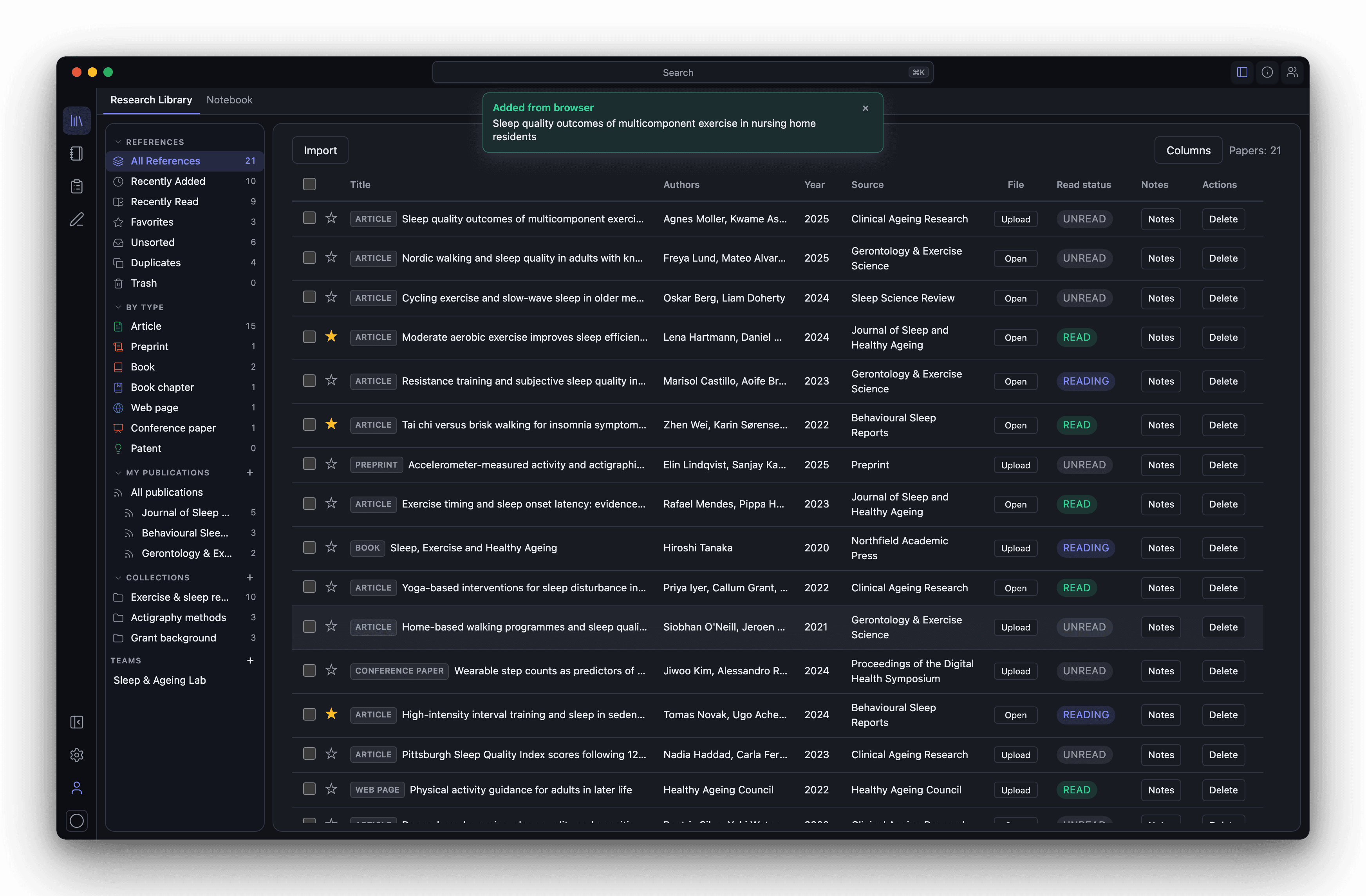Screen dimensions: 1366x896
Task: Star the Nordic walking article
Action: click(x=331, y=258)
